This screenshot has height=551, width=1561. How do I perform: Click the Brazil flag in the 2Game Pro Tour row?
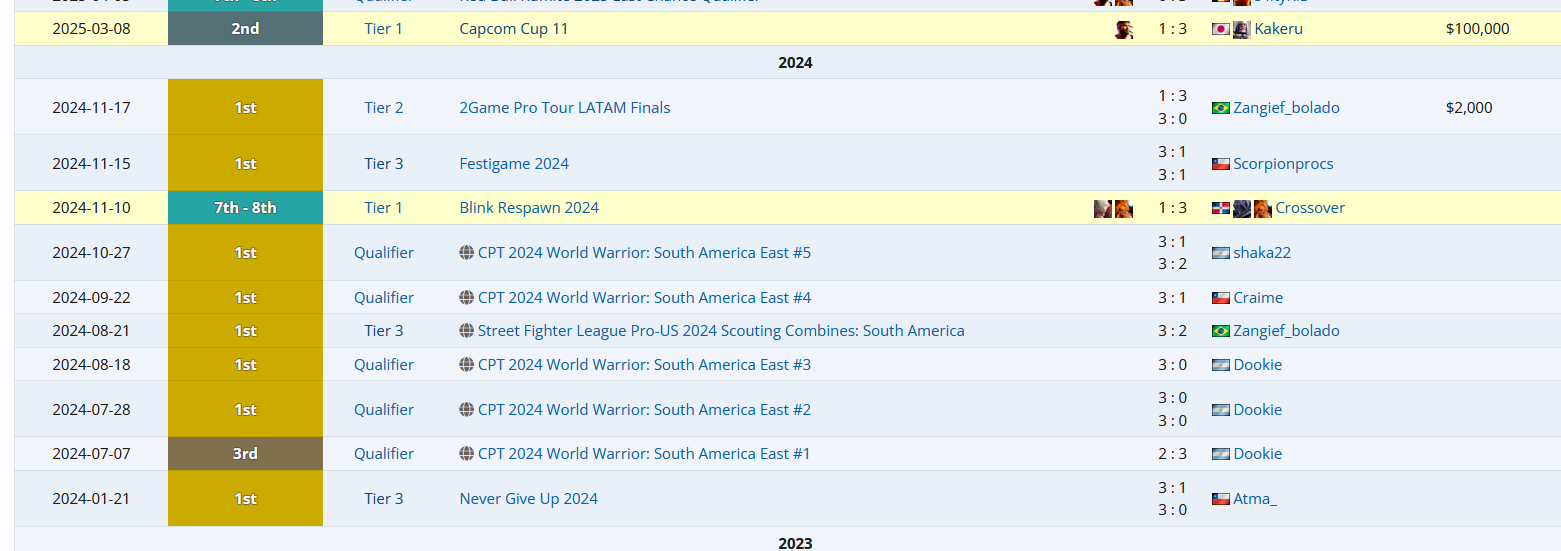tap(1220, 108)
